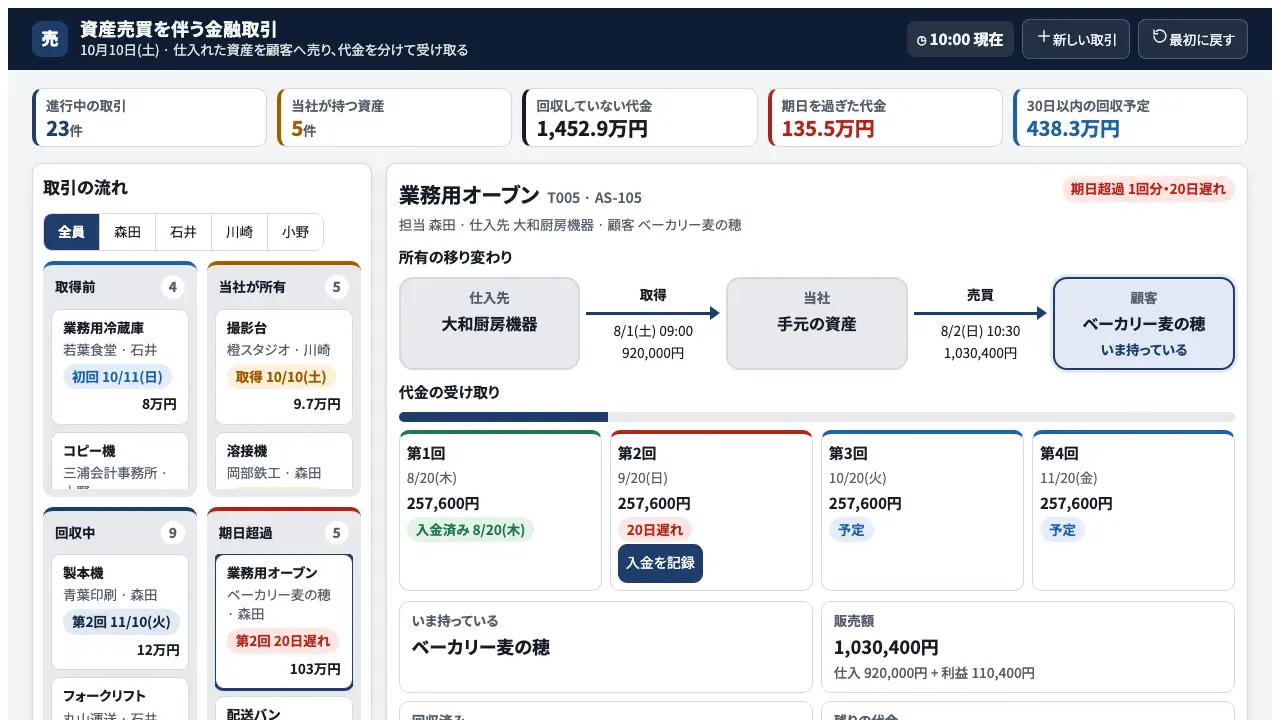Image resolution: width=1280 pixels, height=720 pixels.
Task: Click the 20日遅れ pill in 第2回 payment
Action: [655, 530]
